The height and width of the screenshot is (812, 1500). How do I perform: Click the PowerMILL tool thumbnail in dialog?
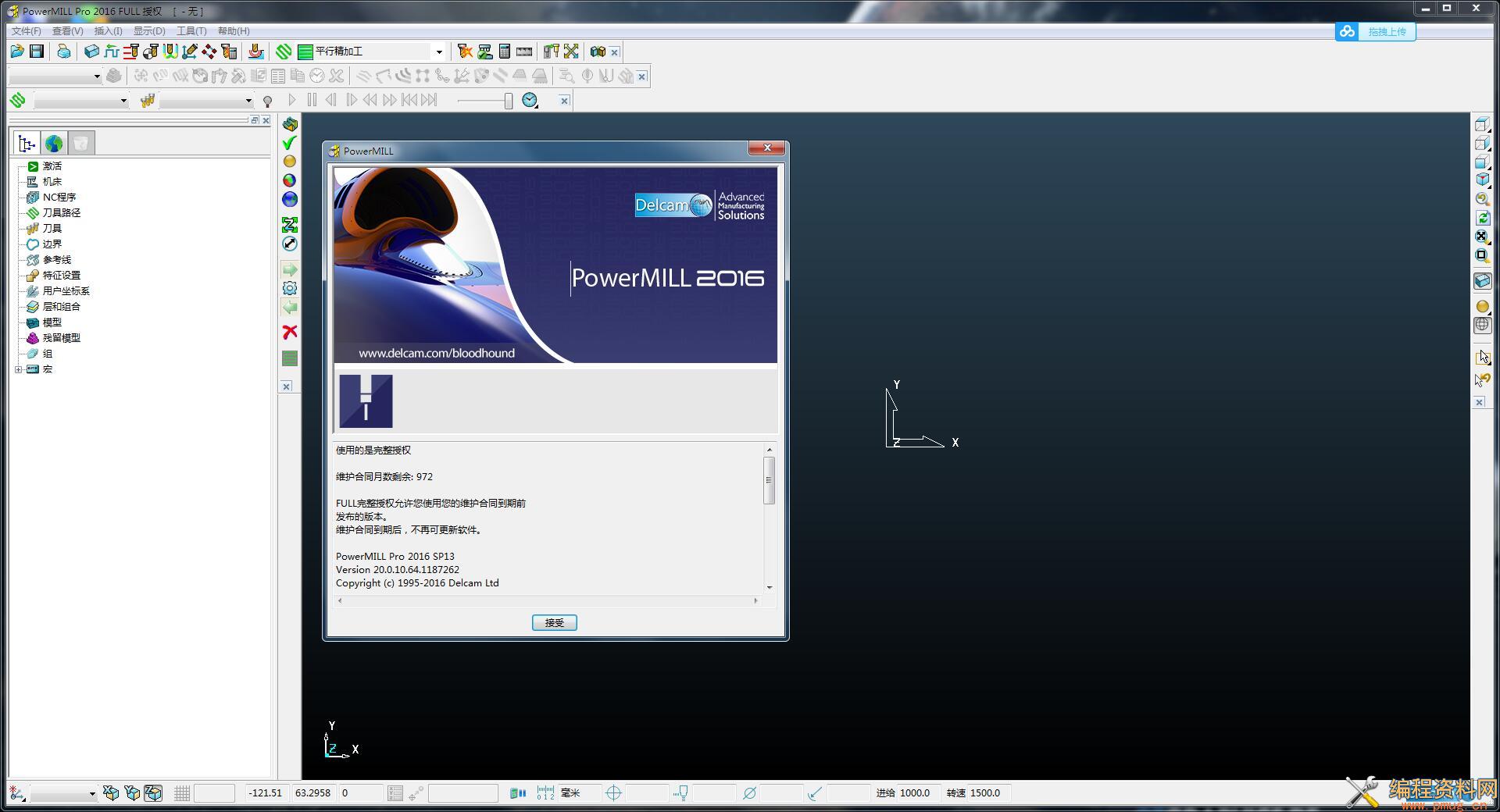(x=366, y=401)
